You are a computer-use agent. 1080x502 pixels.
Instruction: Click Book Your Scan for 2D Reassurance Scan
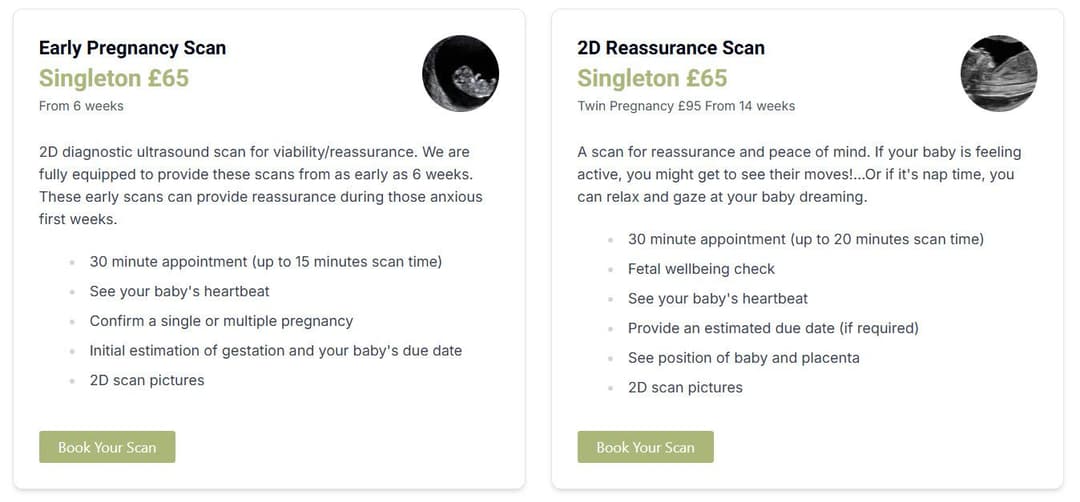point(645,447)
